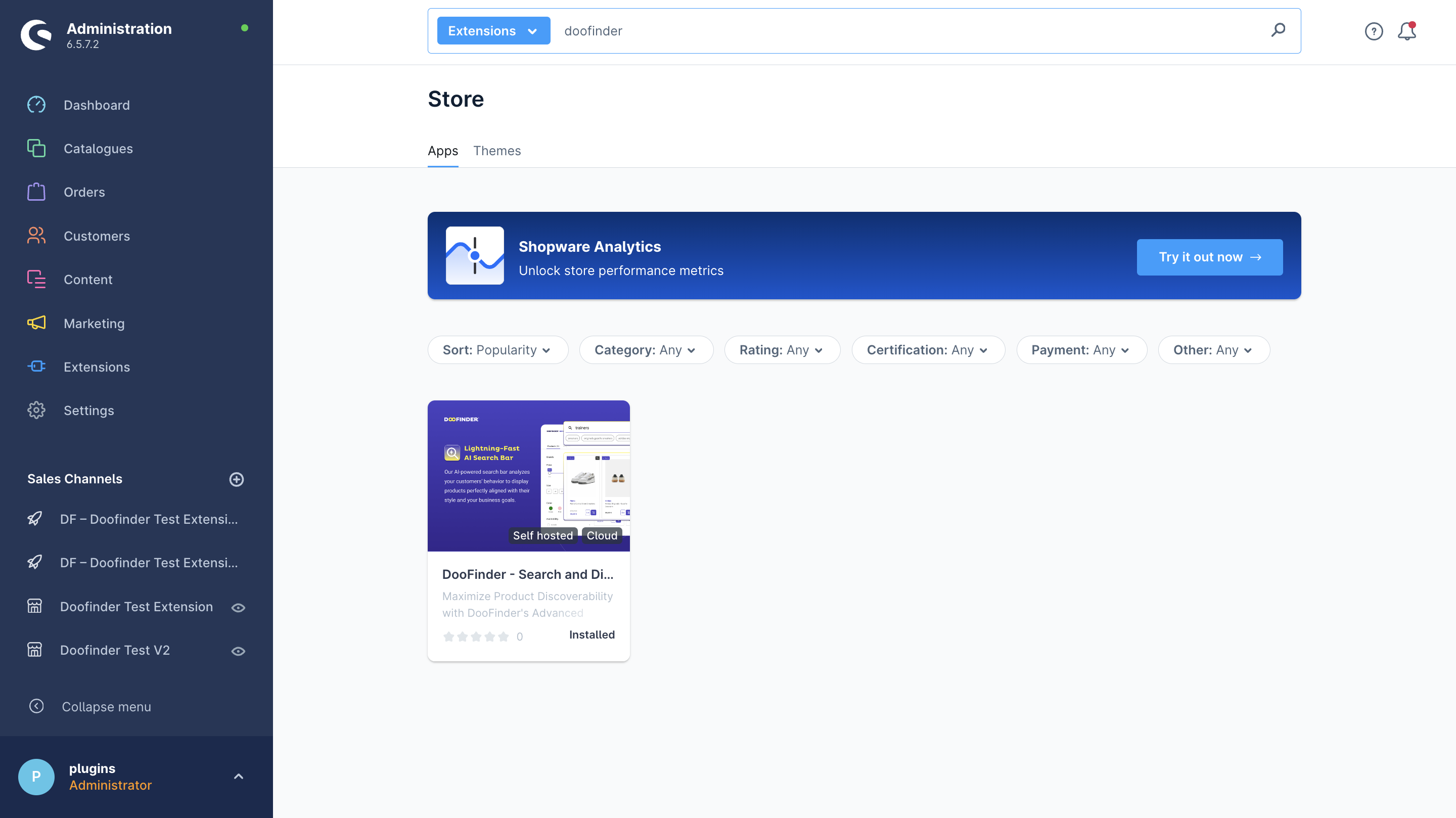Click the Shopware Analytics banner title
1456x818 pixels.
click(589, 247)
